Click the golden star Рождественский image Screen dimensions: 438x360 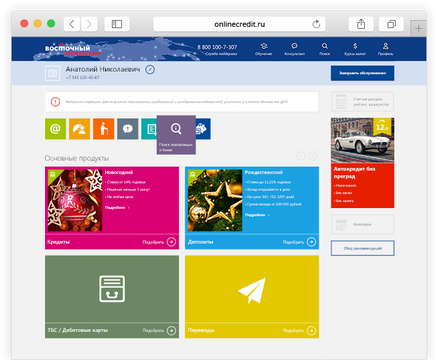215,200
